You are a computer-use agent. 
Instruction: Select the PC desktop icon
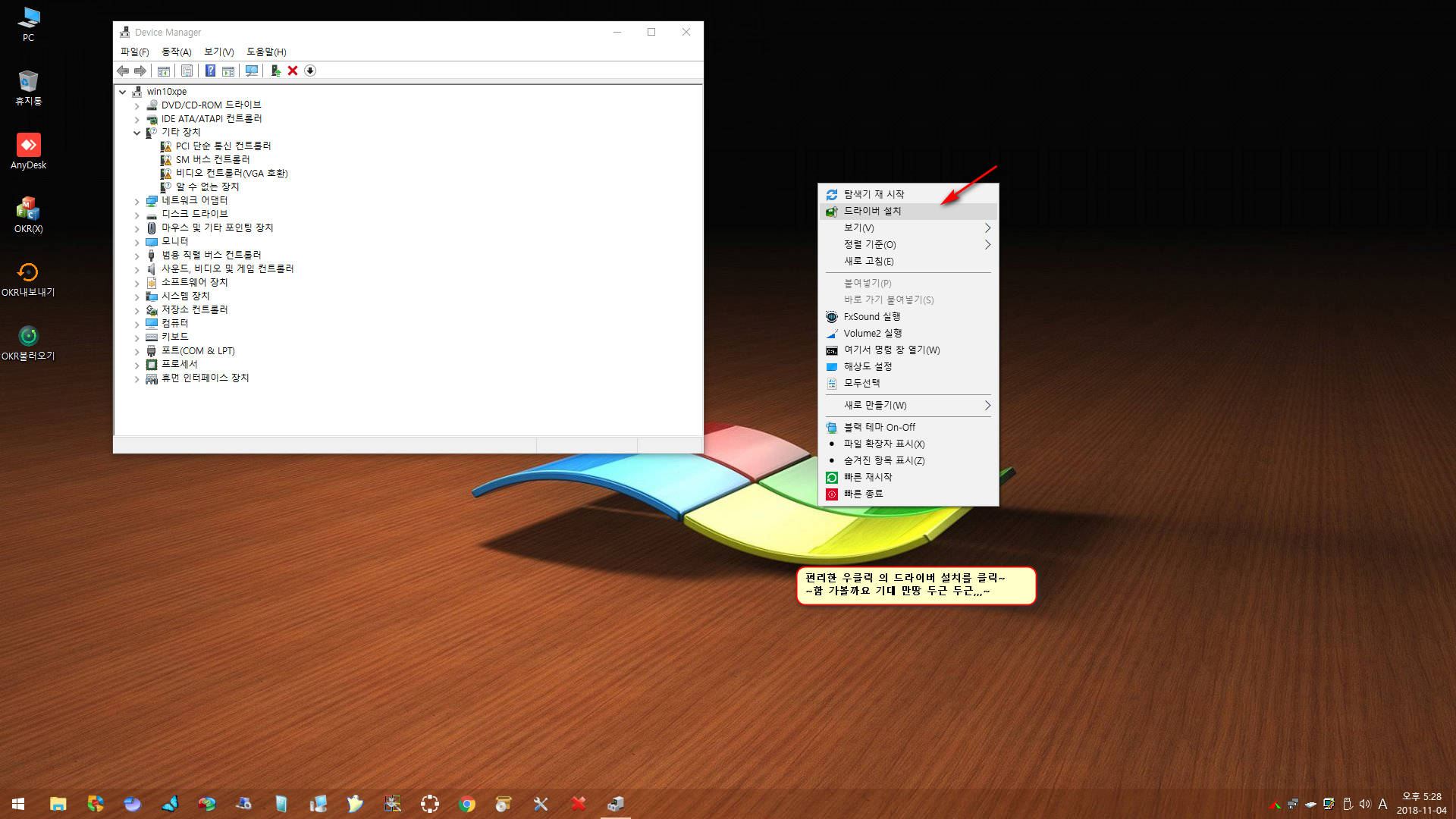pyautogui.click(x=28, y=24)
